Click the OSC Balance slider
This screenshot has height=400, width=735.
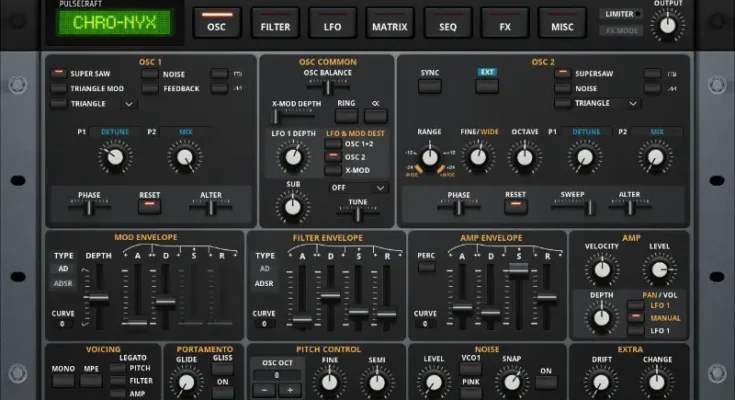(x=329, y=86)
